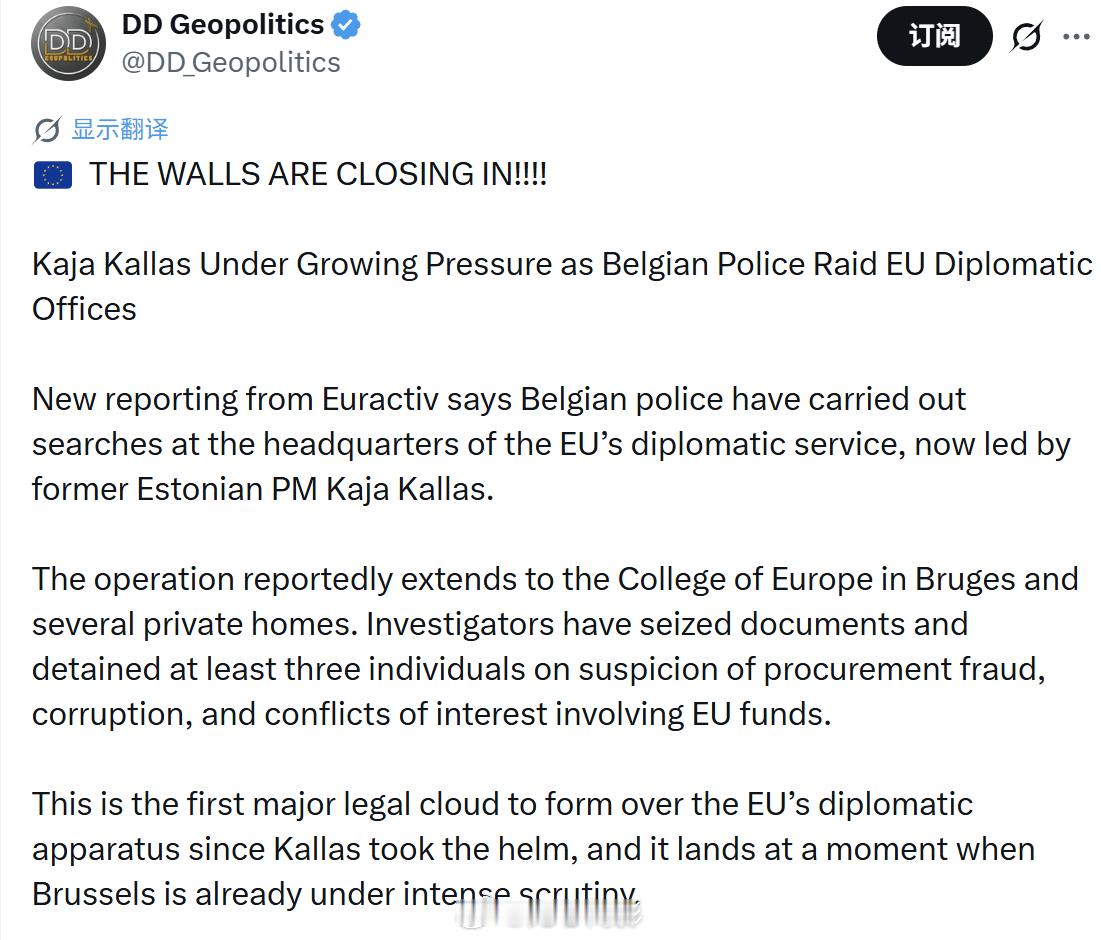Click the word "Offices" in the subtitle

click(x=84, y=308)
